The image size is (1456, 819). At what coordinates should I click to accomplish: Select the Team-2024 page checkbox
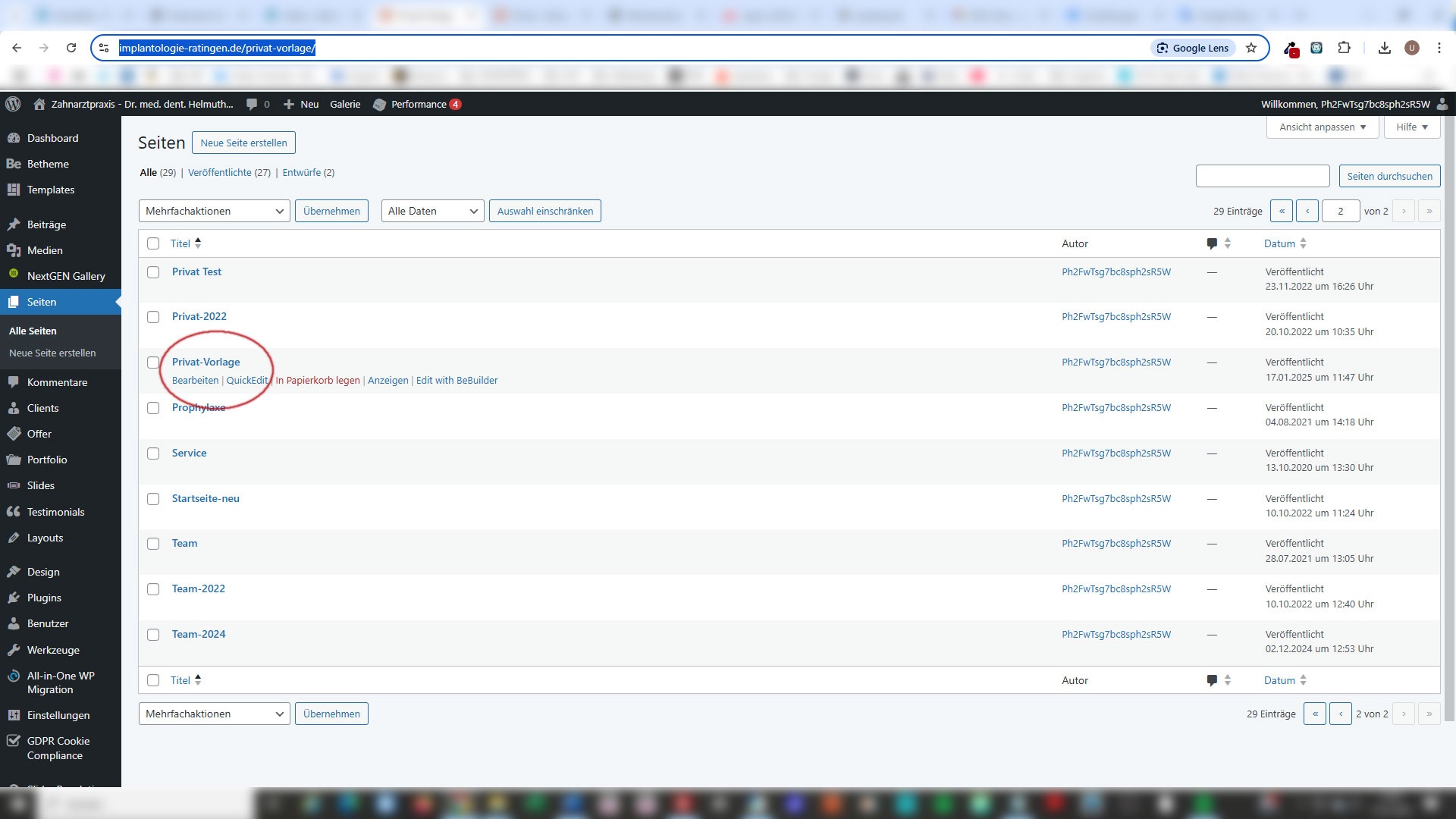[x=153, y=635]
